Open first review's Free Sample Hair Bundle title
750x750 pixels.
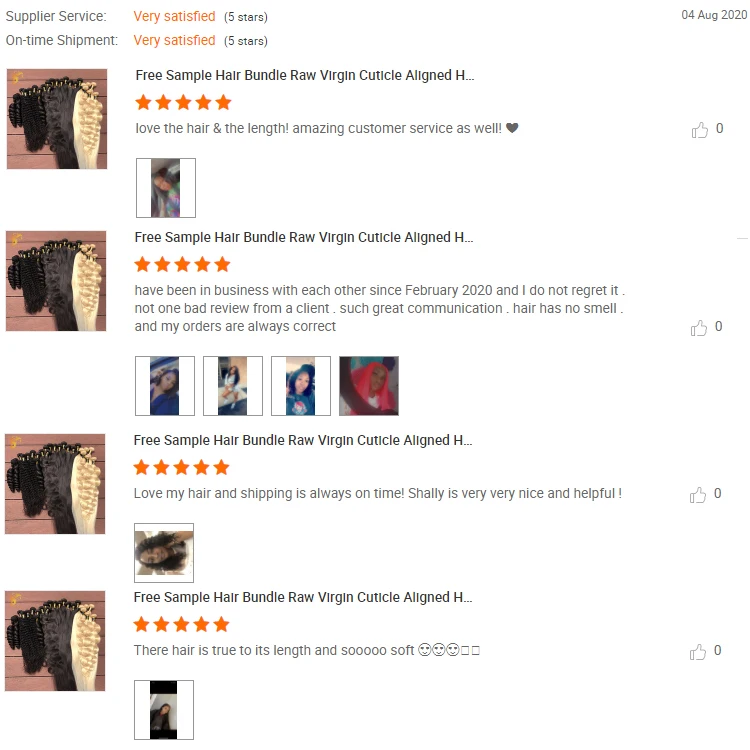click(305, 76)
